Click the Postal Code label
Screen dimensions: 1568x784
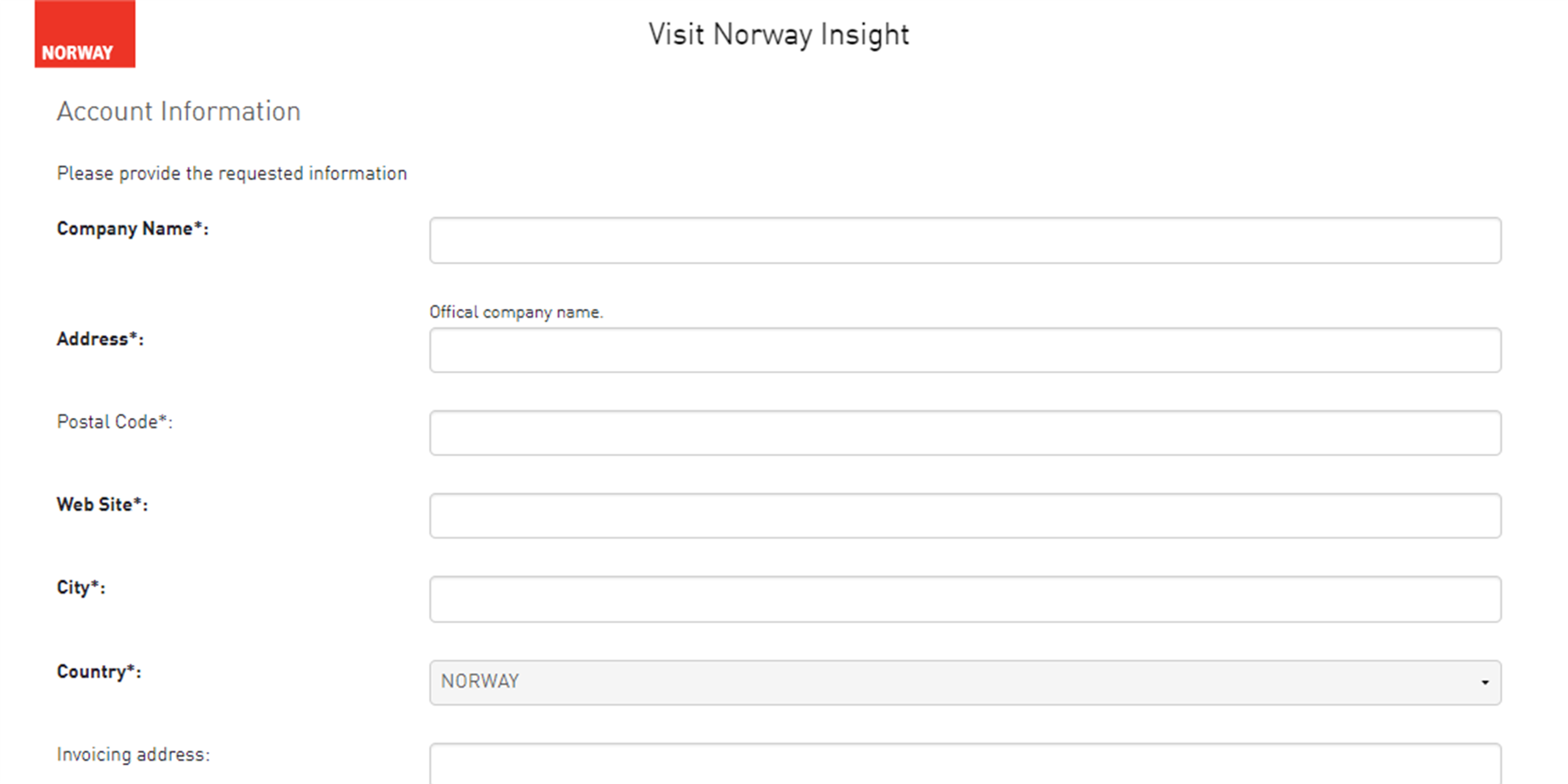coord(115,422)
